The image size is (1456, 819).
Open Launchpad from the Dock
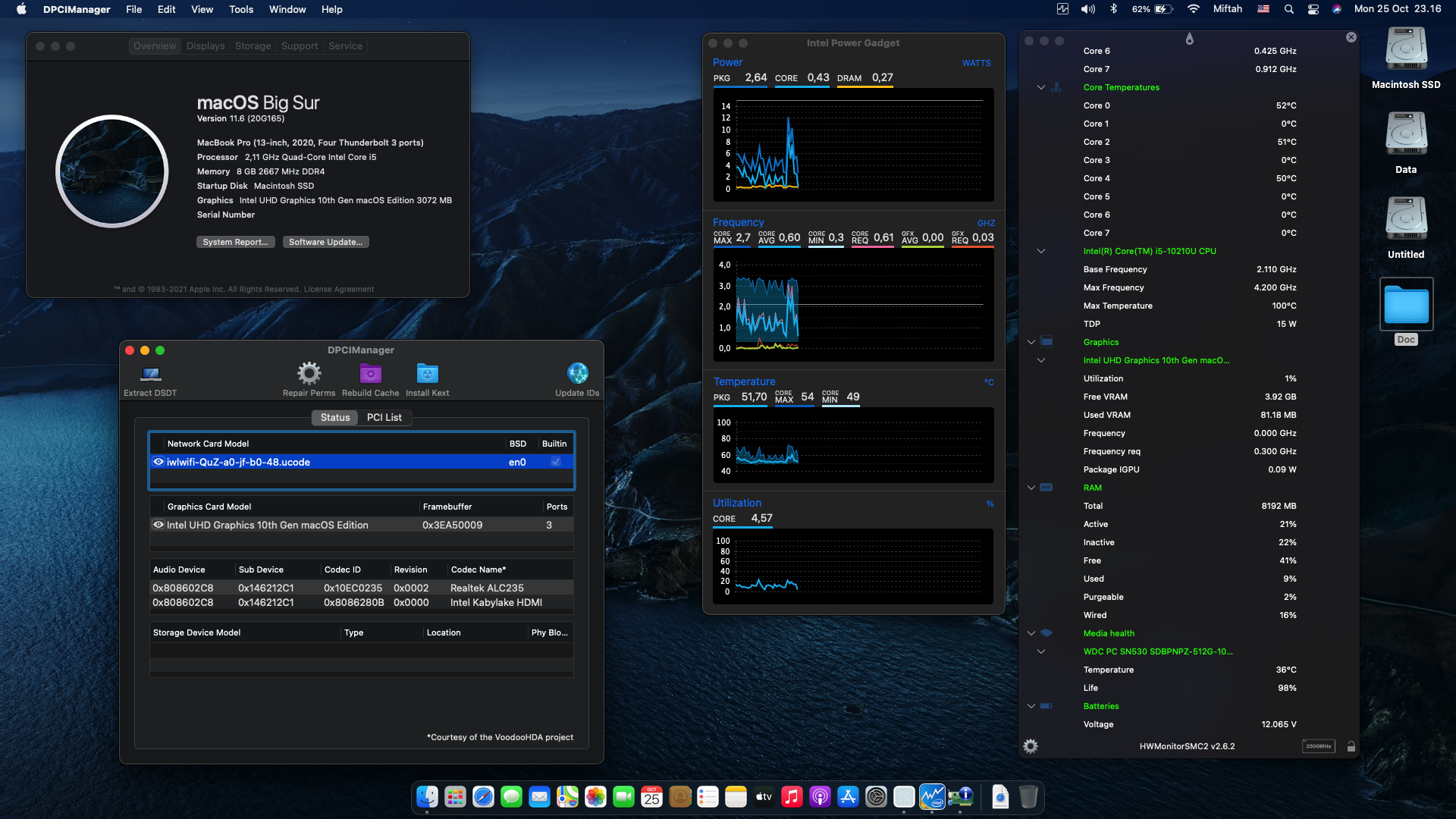point(455,797)
